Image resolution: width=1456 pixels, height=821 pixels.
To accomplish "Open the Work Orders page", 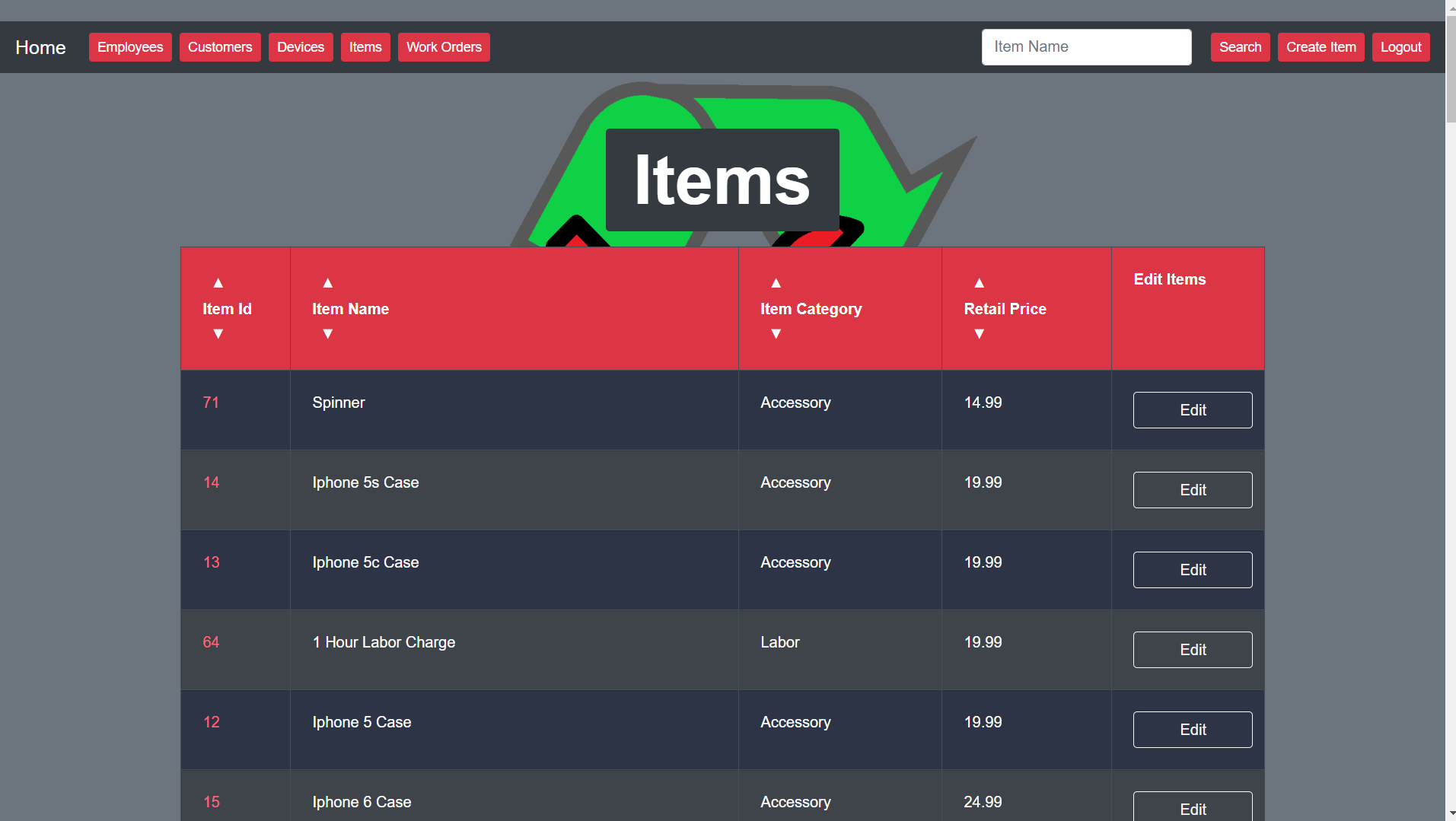I will click(444, 47).
